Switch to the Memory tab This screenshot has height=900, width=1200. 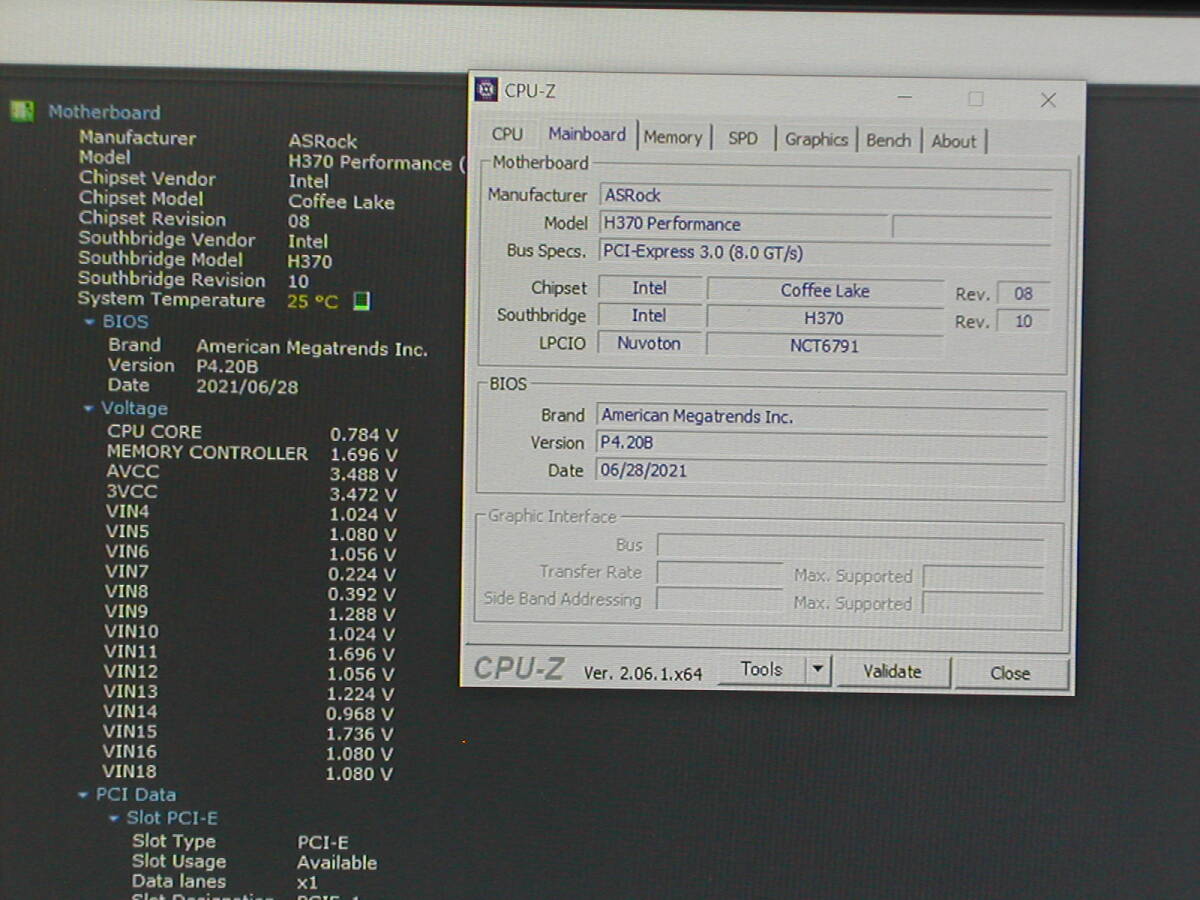(x=672, y=138)
